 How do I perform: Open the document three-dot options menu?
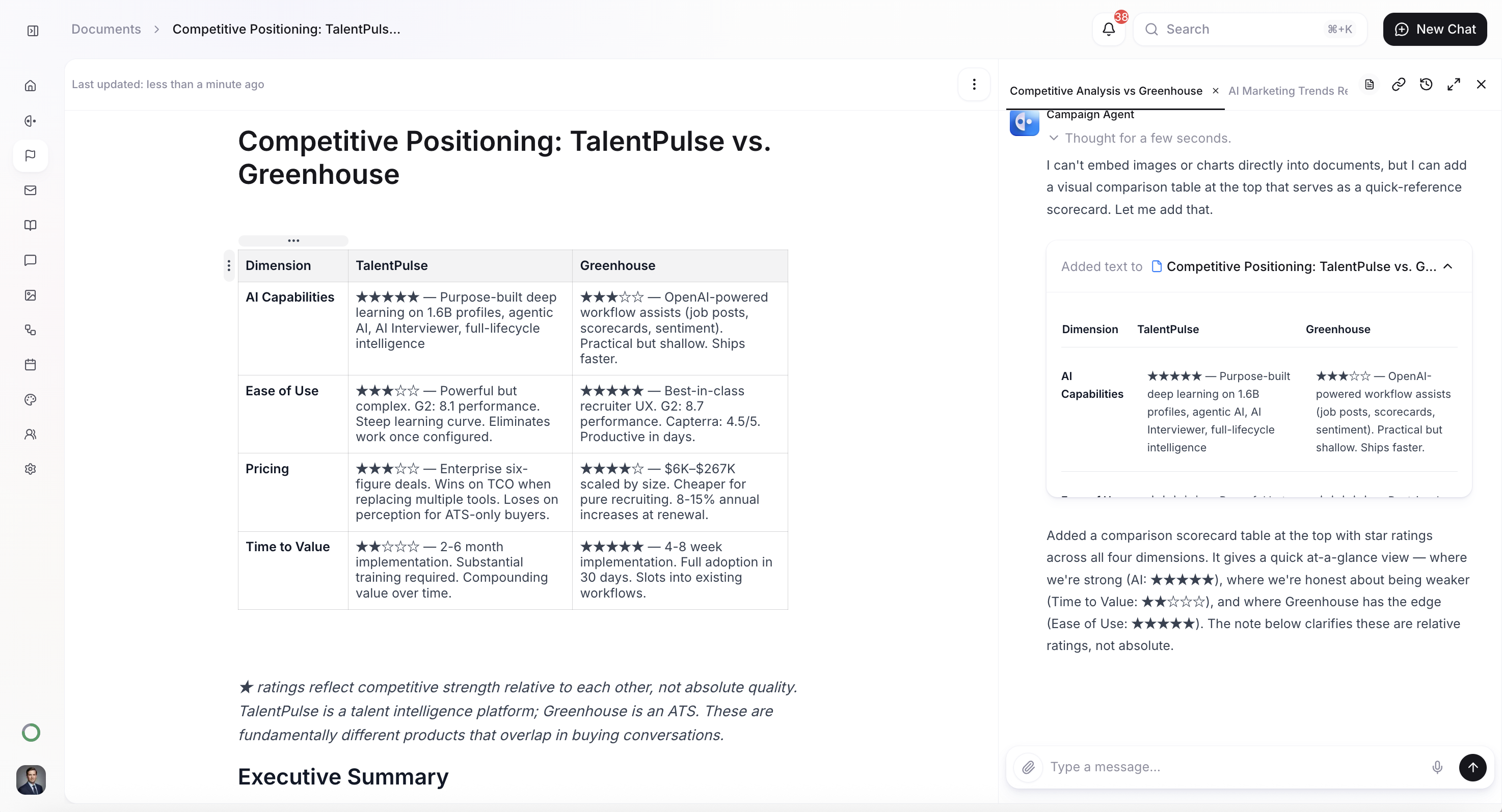[974, 85]
